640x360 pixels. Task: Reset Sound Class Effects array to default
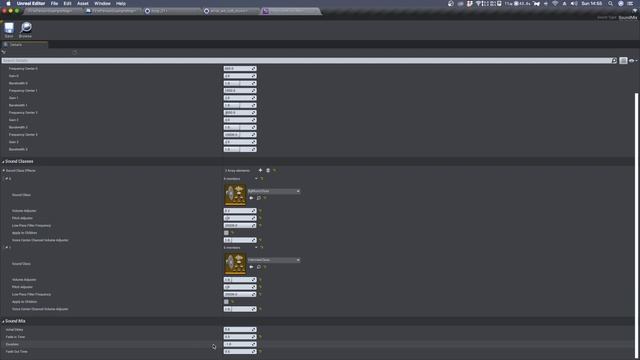[274, 170]
